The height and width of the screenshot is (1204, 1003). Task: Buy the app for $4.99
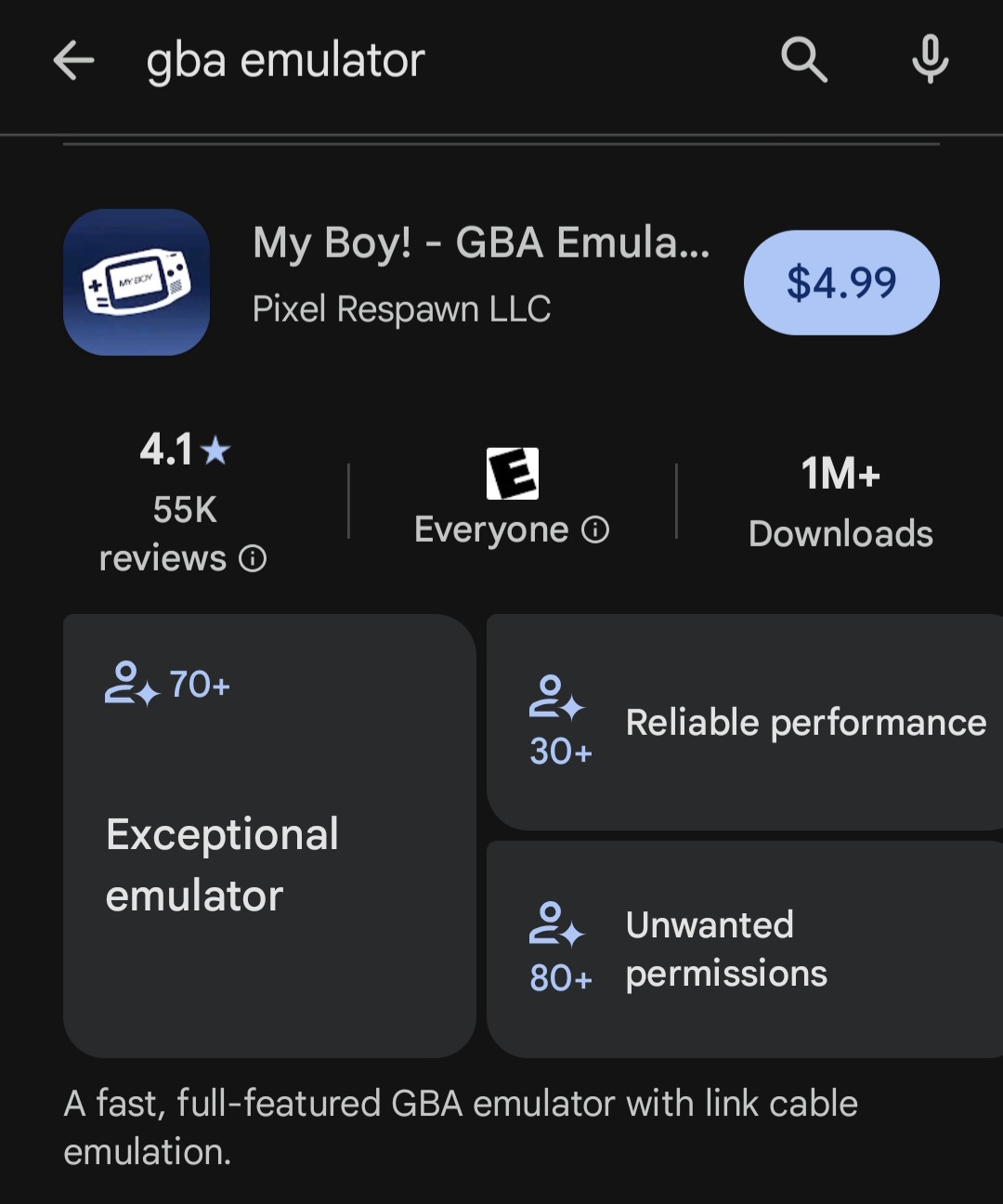[x=841, y=282]
